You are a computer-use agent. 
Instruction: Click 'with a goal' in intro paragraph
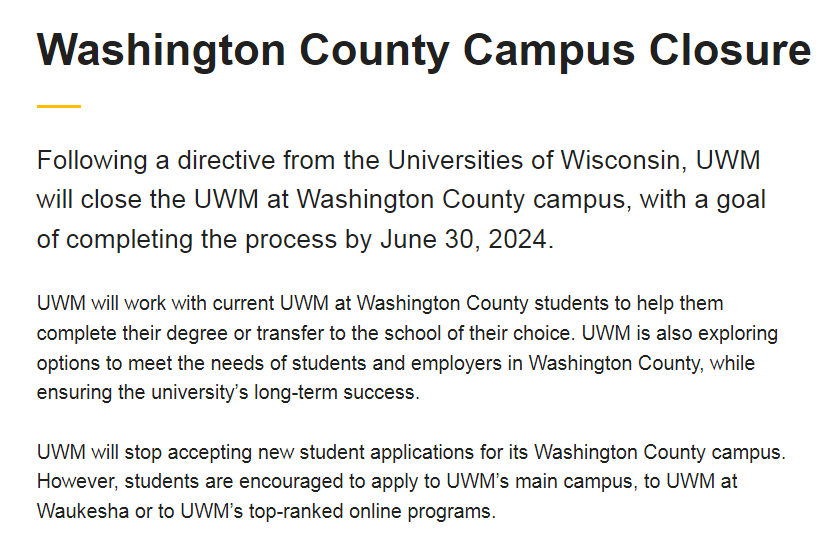point(703,200)
